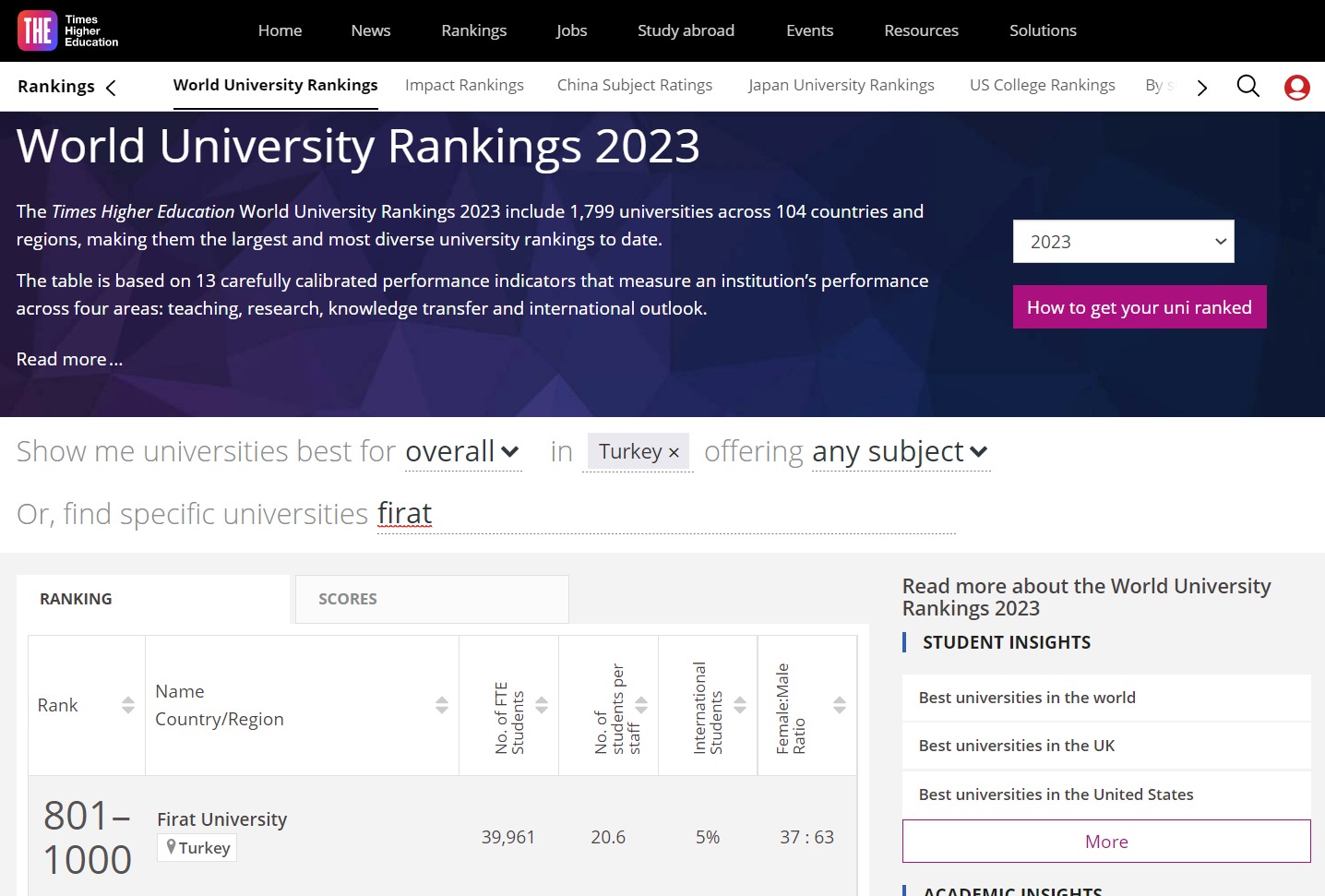Click the More button under Student Insights
This screenshot has height=896, width=1325.
pos(1106,842)
